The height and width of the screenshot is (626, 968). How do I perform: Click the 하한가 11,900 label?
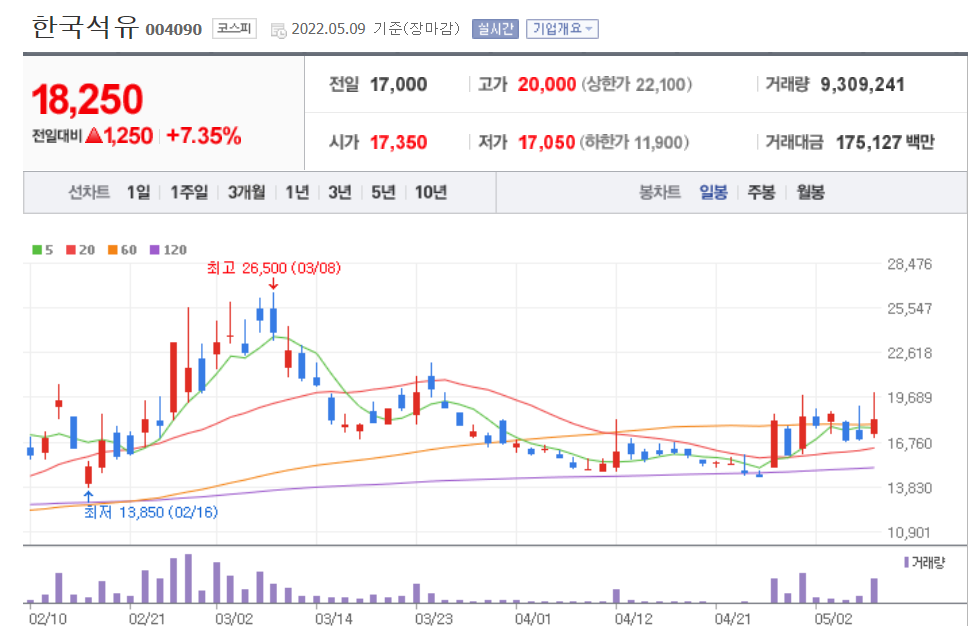[634, 143]
